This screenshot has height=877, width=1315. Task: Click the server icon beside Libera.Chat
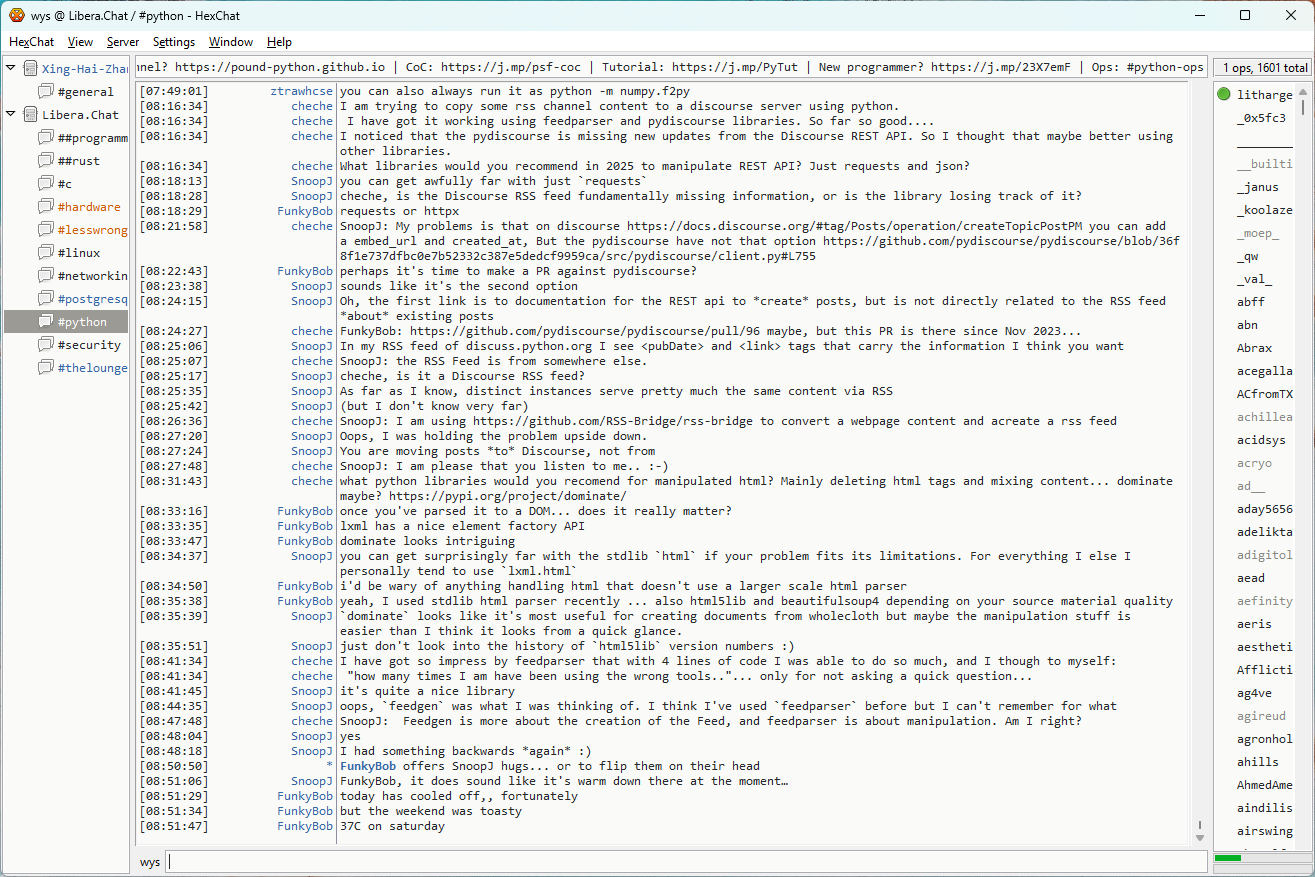coord(30,115)
